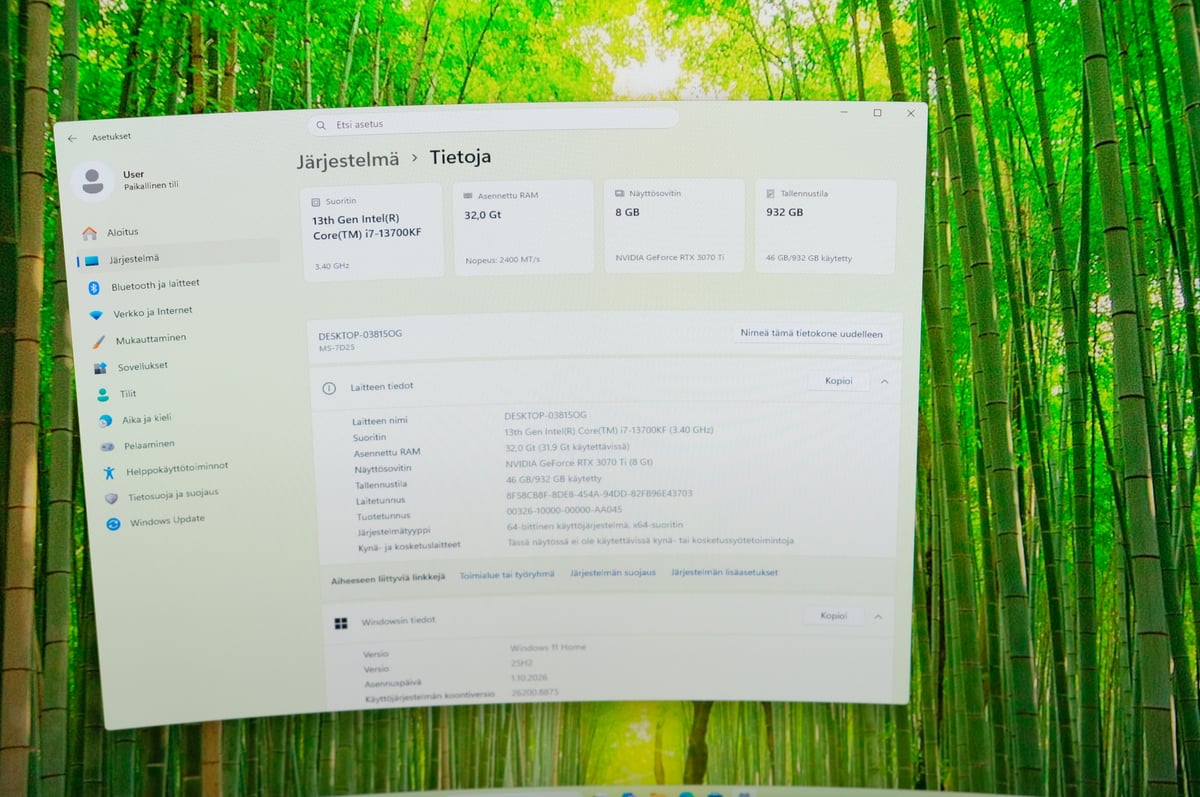Click the Windows 11 Home version text
This screenshot has width=1200, height=797.
pyautogui.click(x=547, y=649)
